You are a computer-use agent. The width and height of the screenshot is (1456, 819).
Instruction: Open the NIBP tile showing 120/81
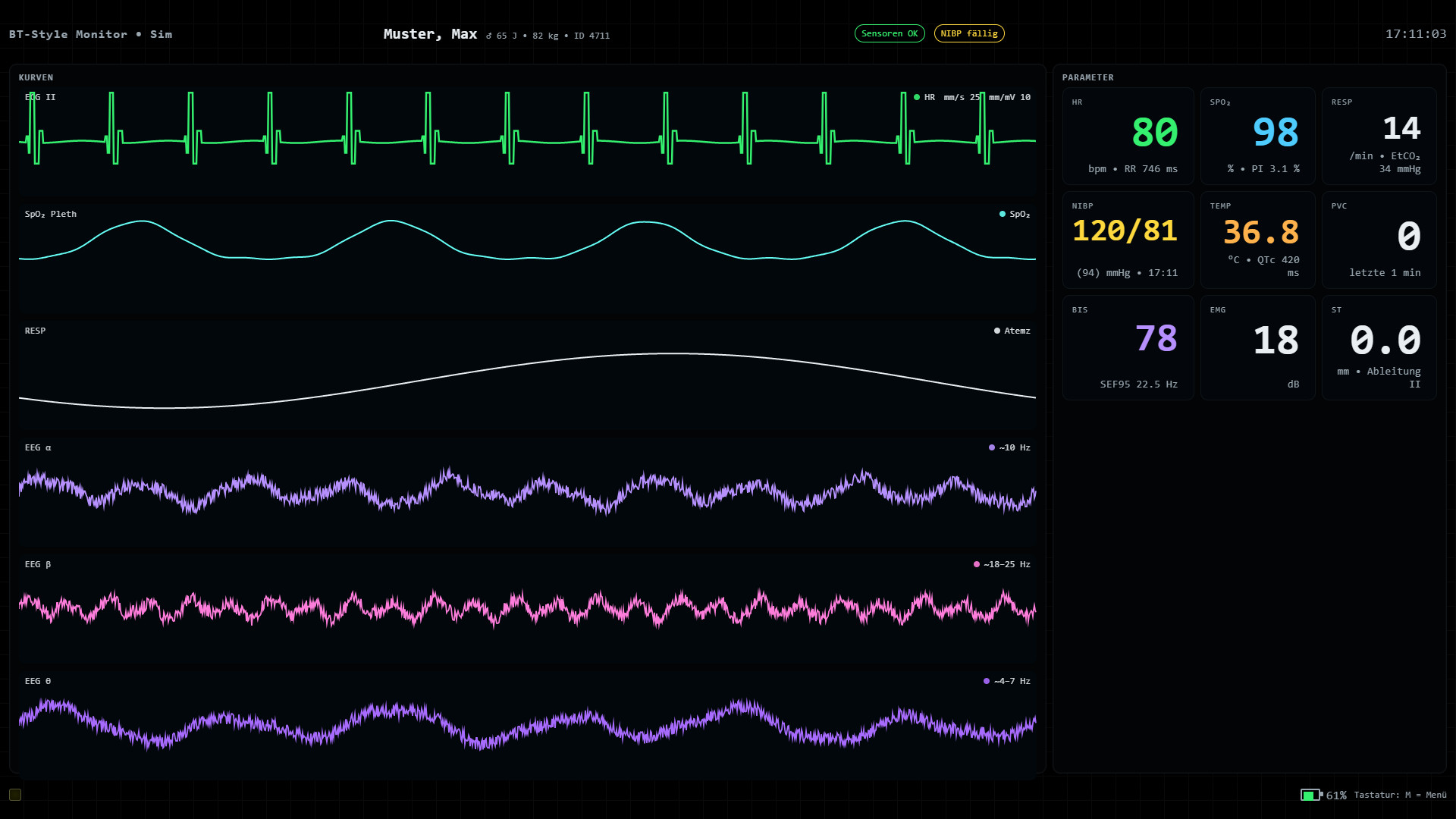point(1128,240)
